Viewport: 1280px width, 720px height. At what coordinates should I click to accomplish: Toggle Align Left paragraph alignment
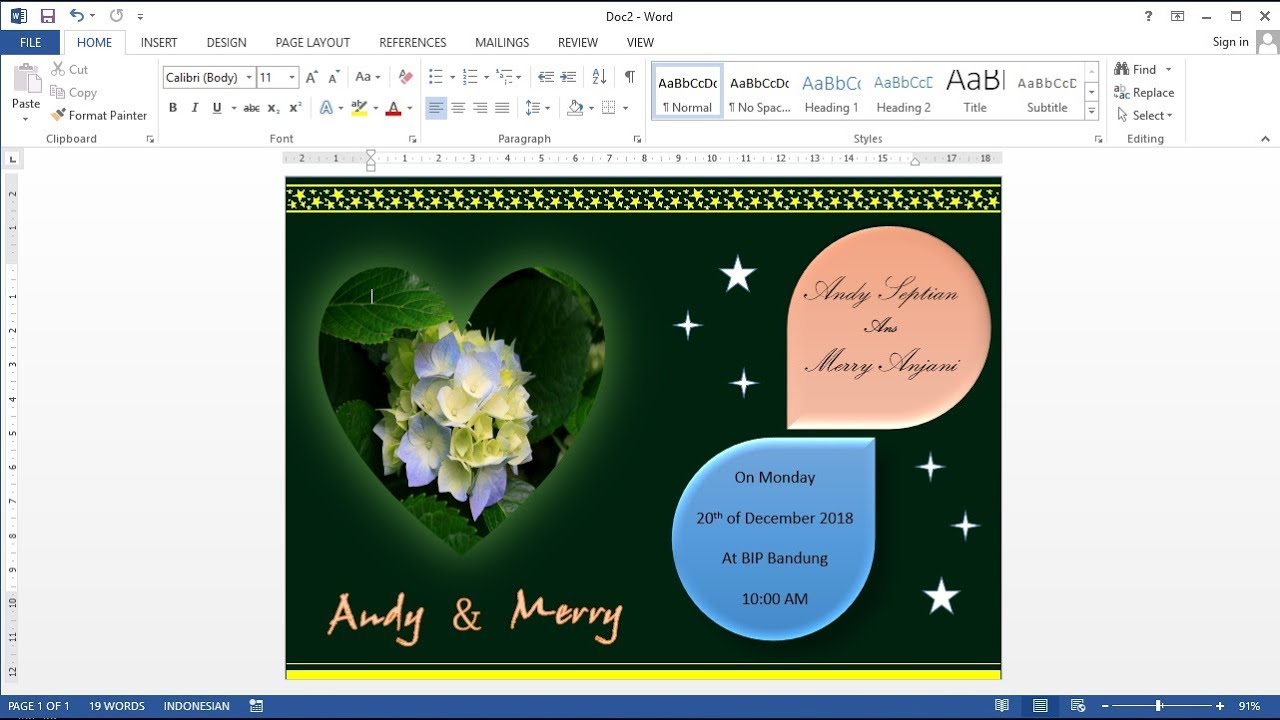(x=436, y=108)
